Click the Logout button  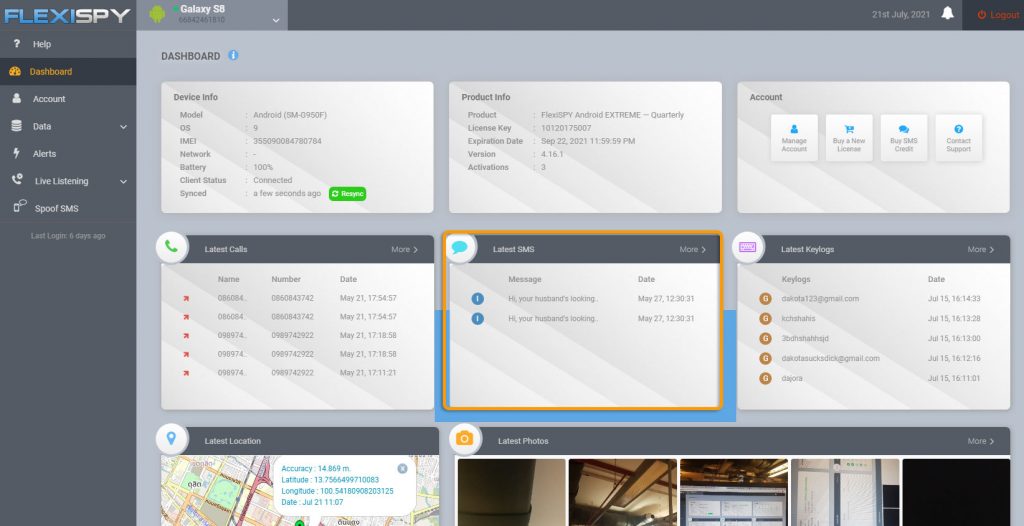tap(998, 14)
